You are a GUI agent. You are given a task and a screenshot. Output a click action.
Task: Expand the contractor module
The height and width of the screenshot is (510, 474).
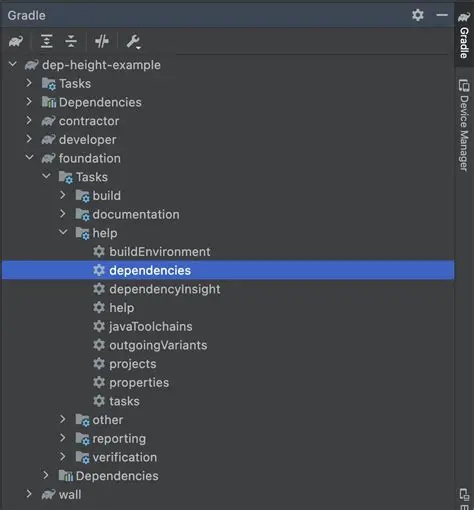(x=29, y=120)
